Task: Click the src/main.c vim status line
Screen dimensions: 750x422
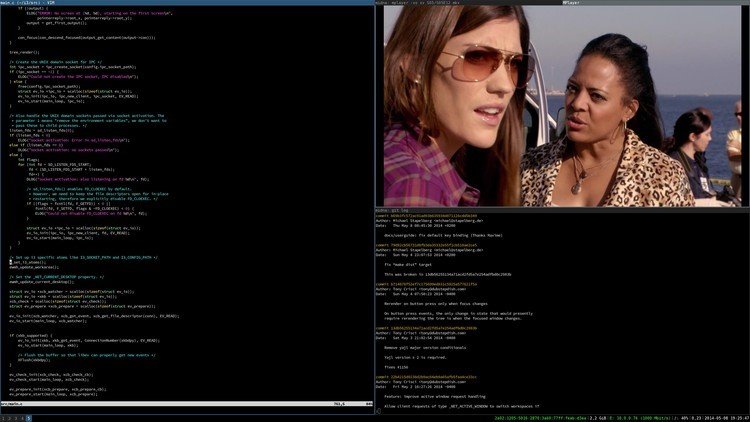Action: click(187, 404)
